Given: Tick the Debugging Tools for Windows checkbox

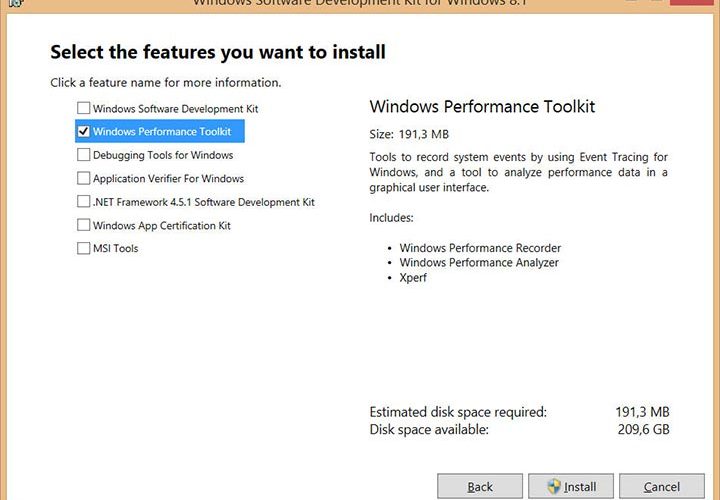Looking at the screenshot, I should [83, 155].
